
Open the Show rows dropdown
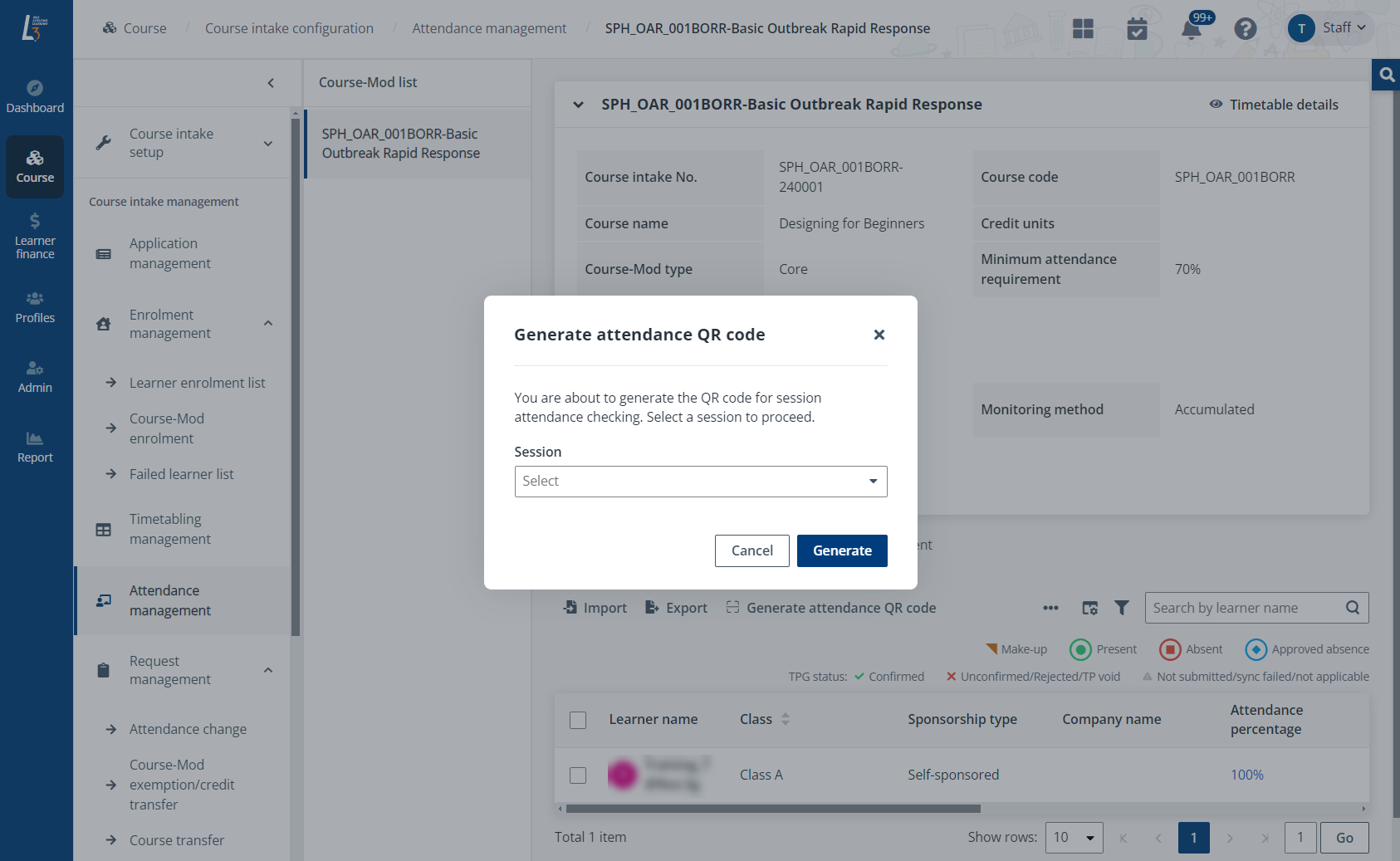click(x=1073, y=838)
